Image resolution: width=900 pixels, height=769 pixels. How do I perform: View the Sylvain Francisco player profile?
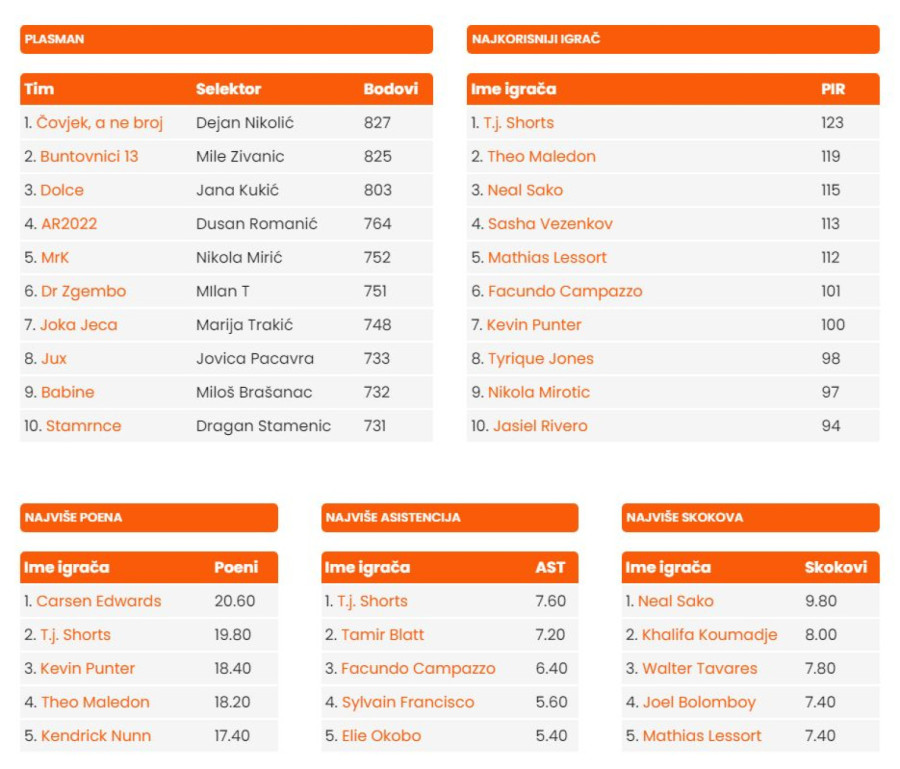point(408,702)
